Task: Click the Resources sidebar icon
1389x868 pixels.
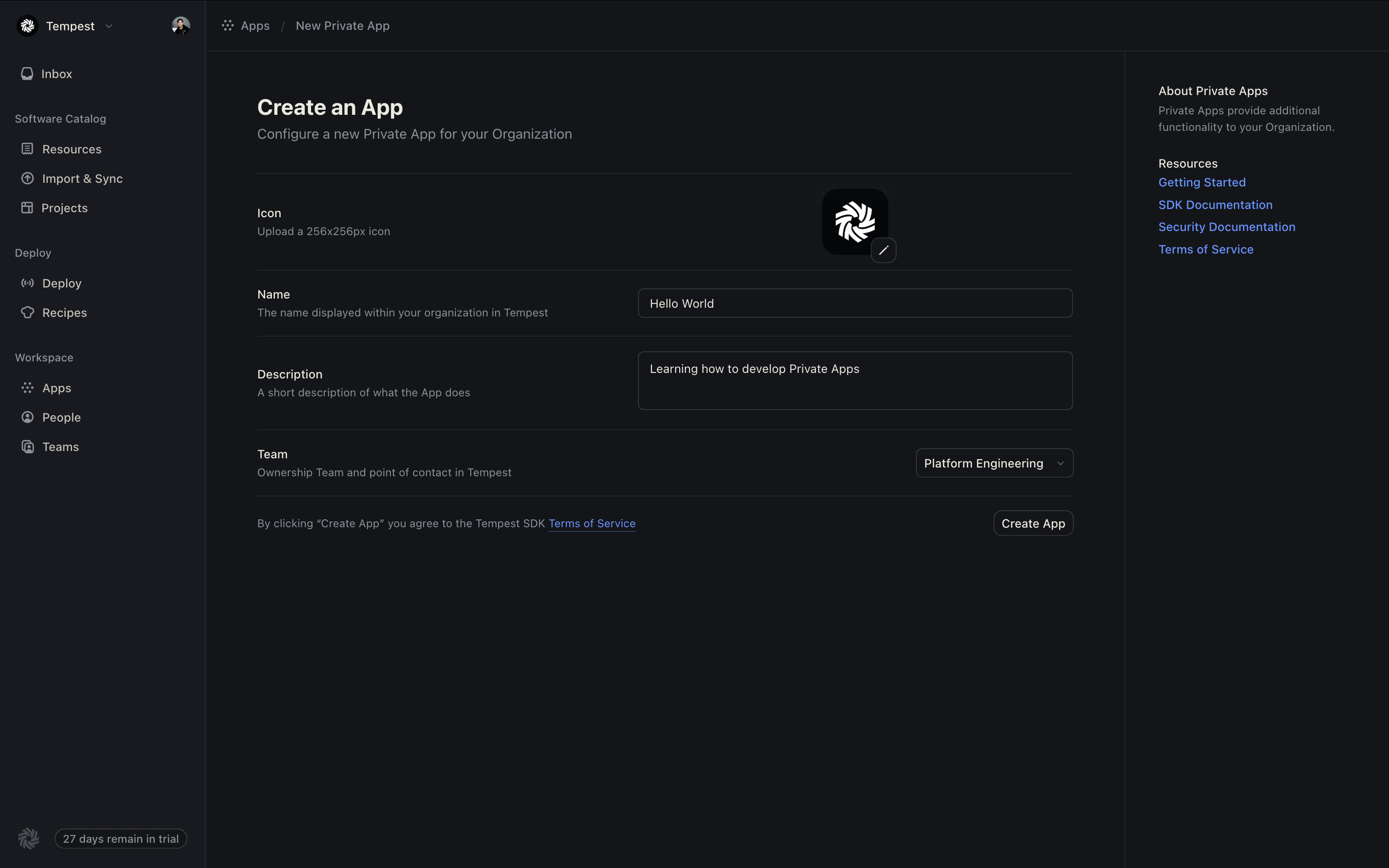Action: point(27,149)
